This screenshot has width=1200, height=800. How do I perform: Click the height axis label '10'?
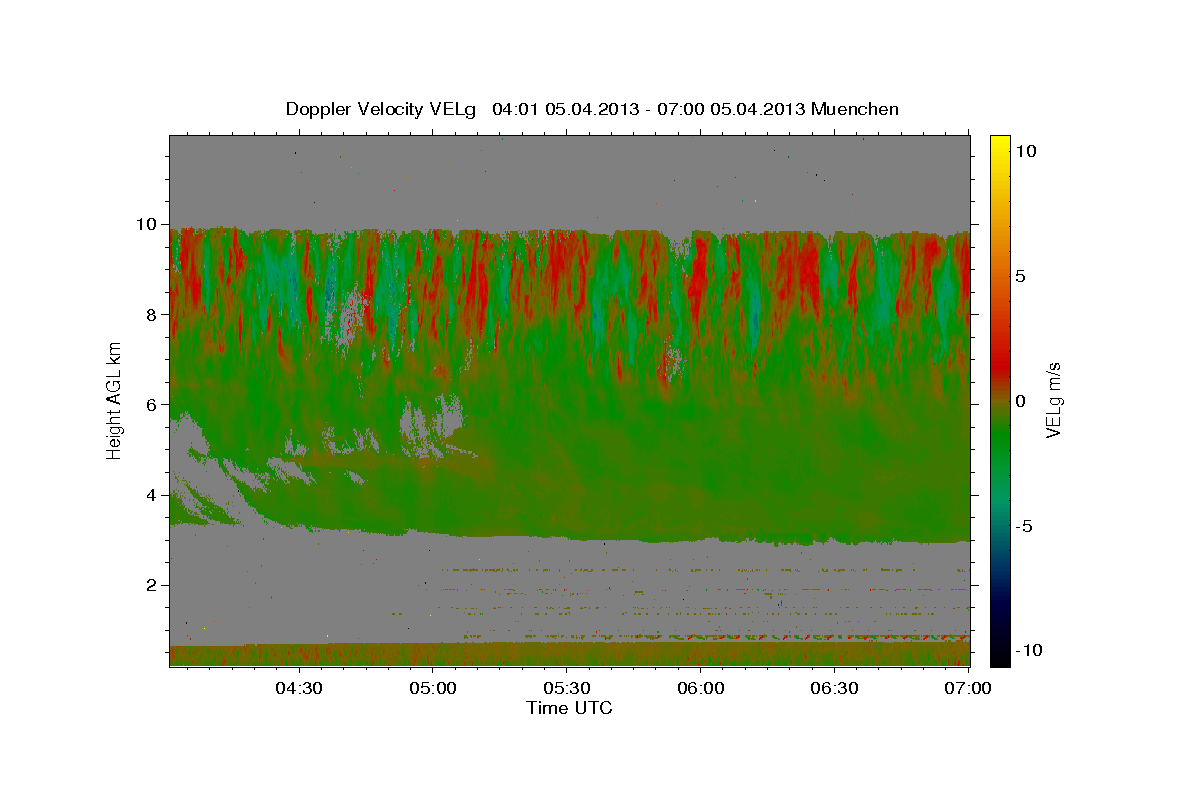[x=149, y=224]
